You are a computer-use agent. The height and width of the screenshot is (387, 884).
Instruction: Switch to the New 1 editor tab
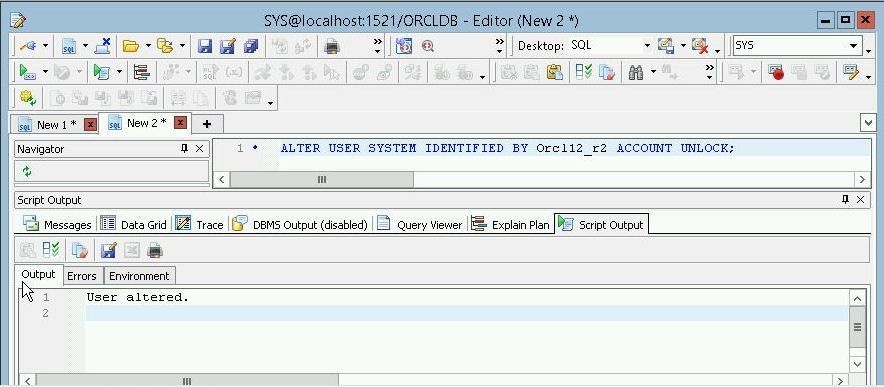(x=56, y=125)
